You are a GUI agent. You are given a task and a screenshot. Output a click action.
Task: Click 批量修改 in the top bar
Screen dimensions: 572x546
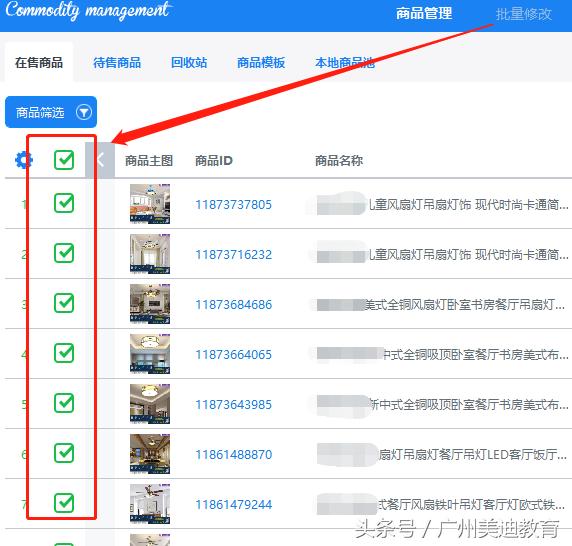pos(523,14)
